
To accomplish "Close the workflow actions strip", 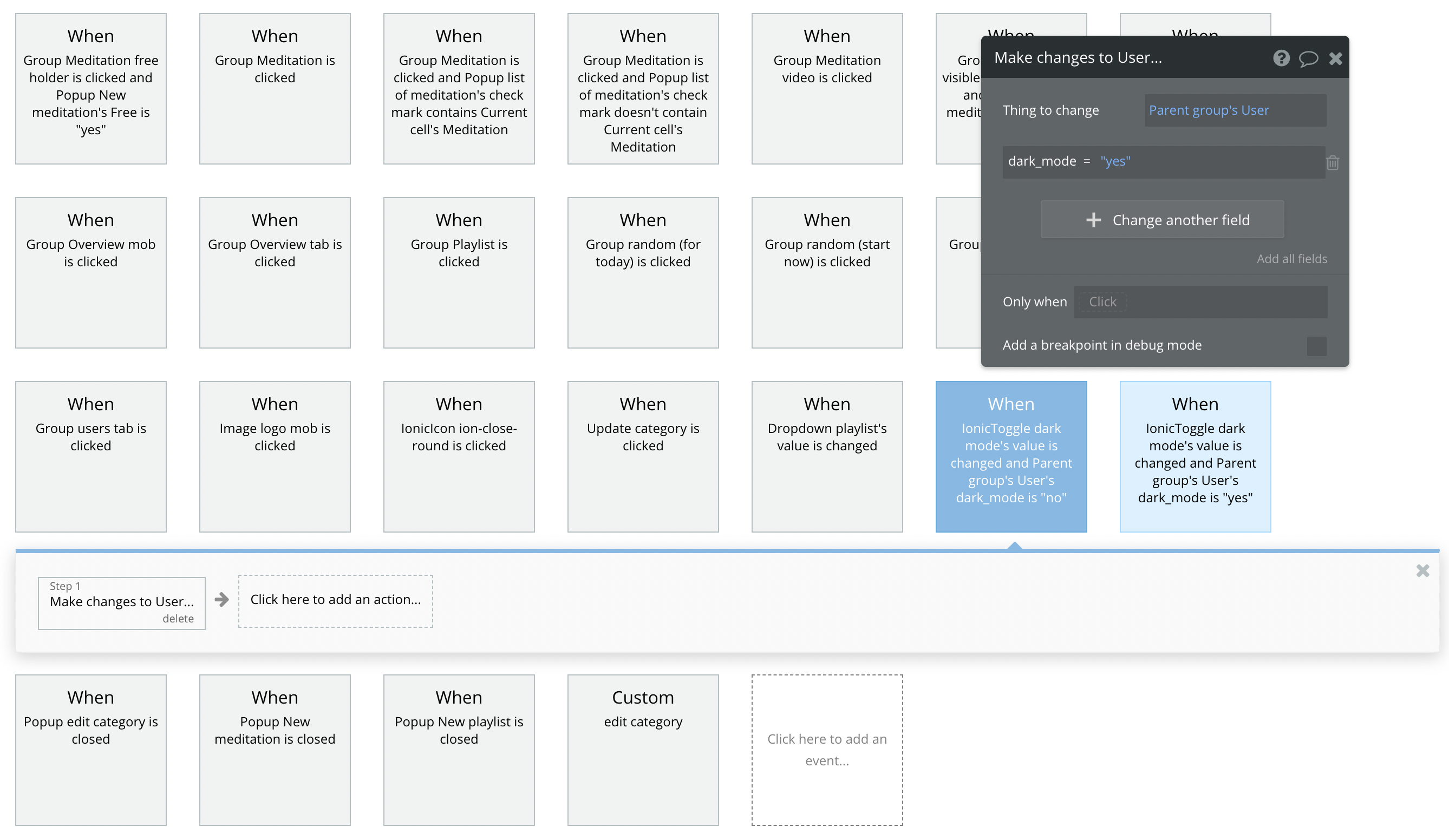I will (1422, 570).
